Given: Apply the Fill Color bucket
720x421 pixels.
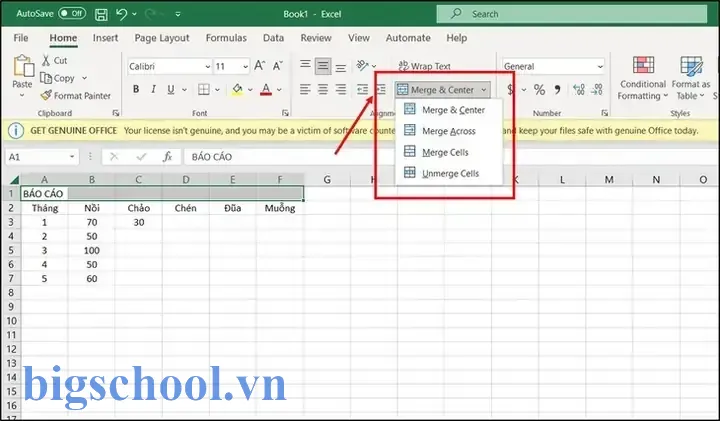Looking at the screenshot, I should click(x=237, y=90).
